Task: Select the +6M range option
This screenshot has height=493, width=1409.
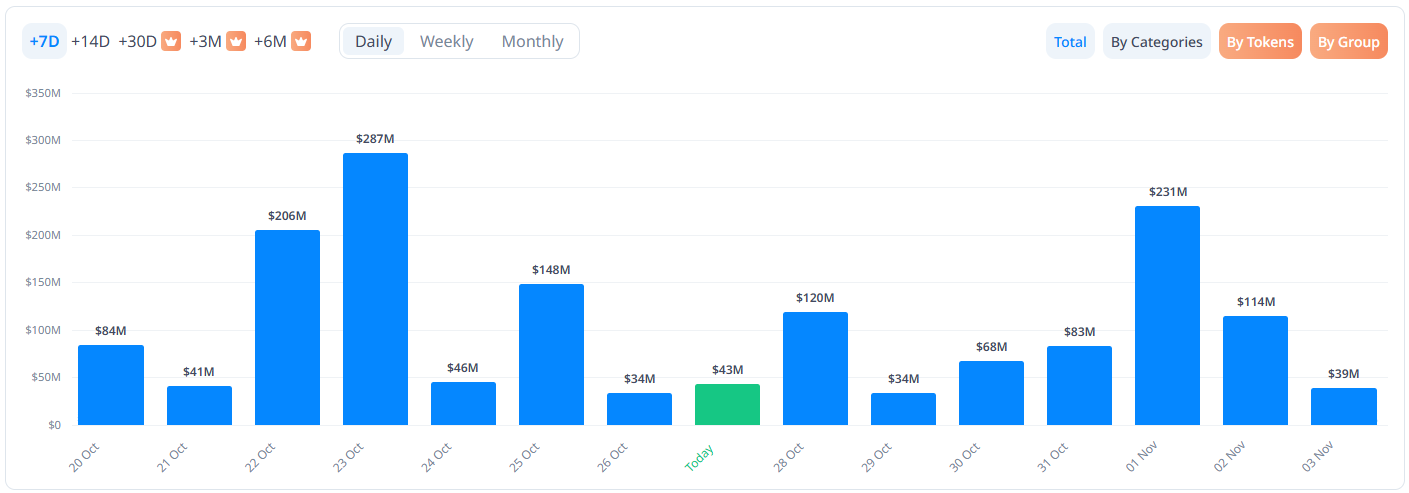Action: pos(270,42)
